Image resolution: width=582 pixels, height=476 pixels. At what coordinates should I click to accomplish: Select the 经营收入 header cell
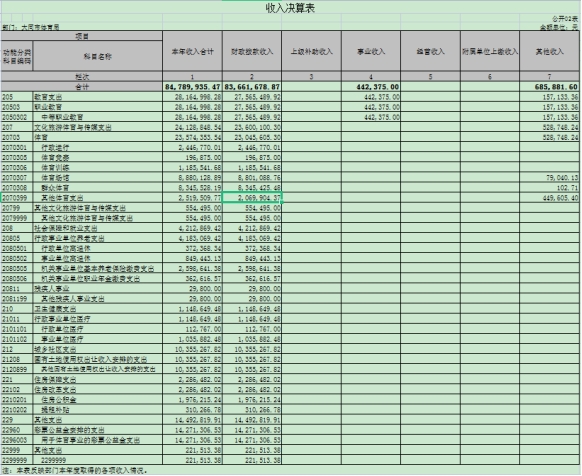pyautogui.click(x=431, y=51)
